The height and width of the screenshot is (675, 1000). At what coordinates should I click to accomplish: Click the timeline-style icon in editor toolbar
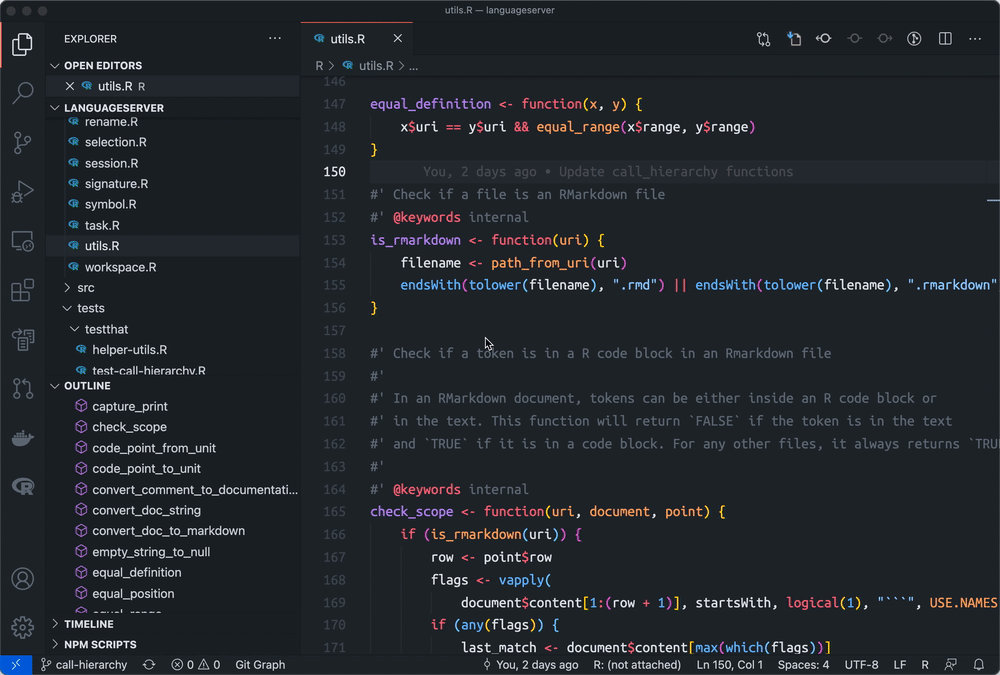point(914,39)
